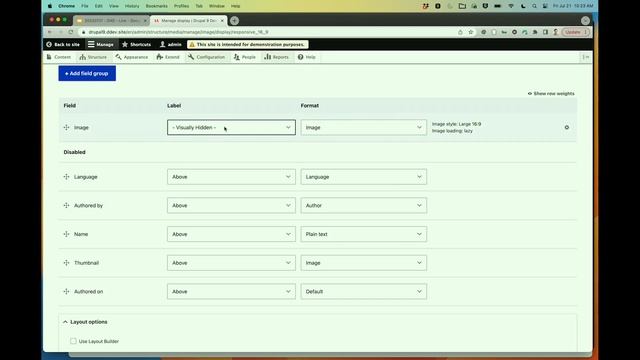This screenshot has height=360, width=640.
Task: Click browser back arrow
Action: (x=50, y=32)
